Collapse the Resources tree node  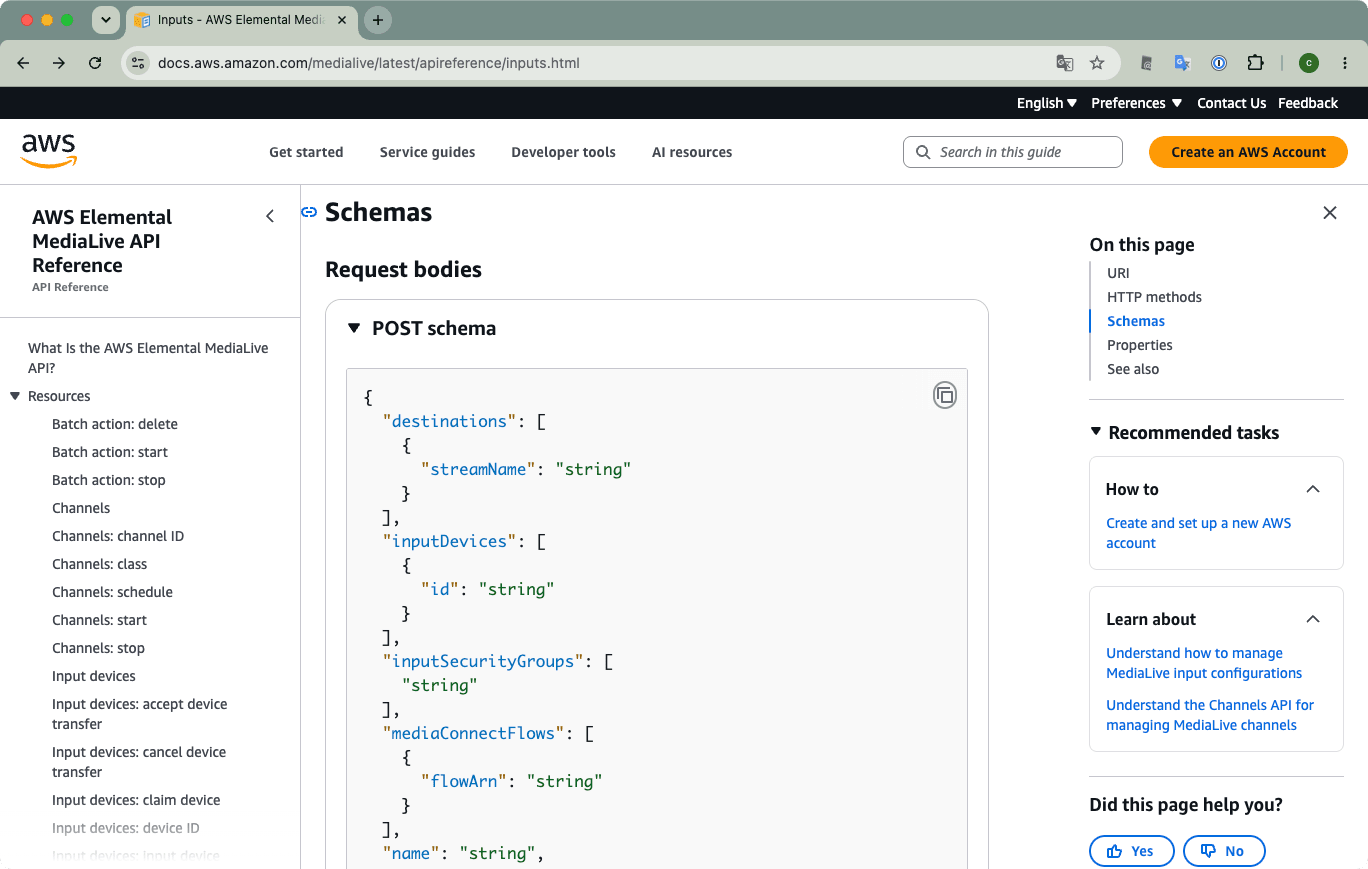click(x=15, y=396)
